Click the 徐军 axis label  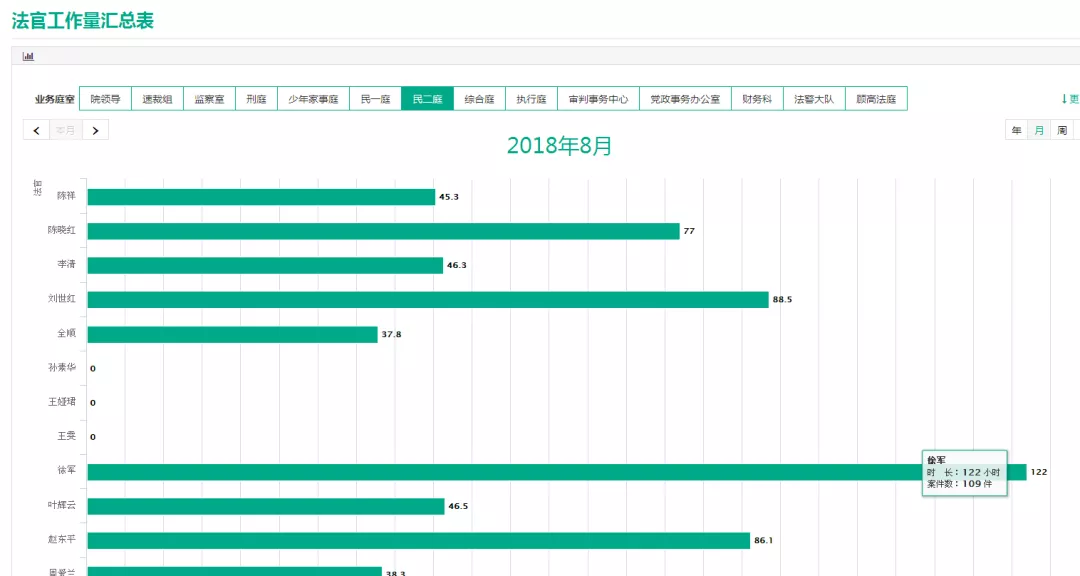[x=66, y=471]
